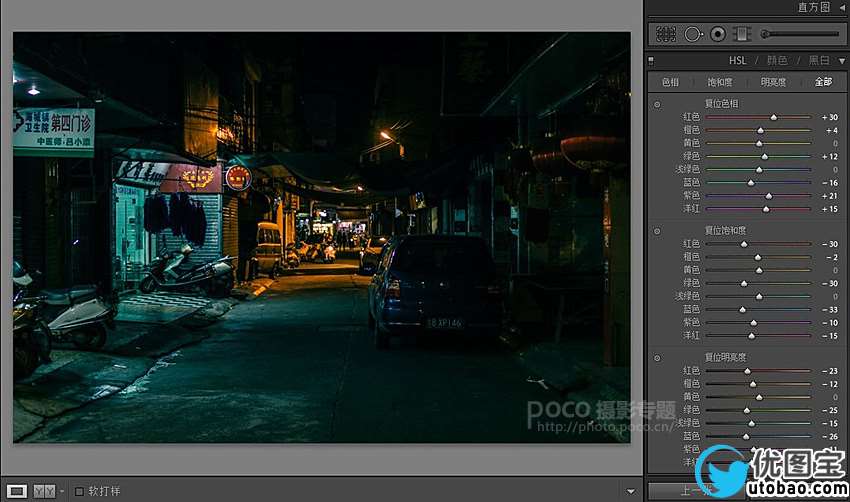Click the luminance green value -25
The height and width of the screenshot is (502, 850).
pos(830,410)
